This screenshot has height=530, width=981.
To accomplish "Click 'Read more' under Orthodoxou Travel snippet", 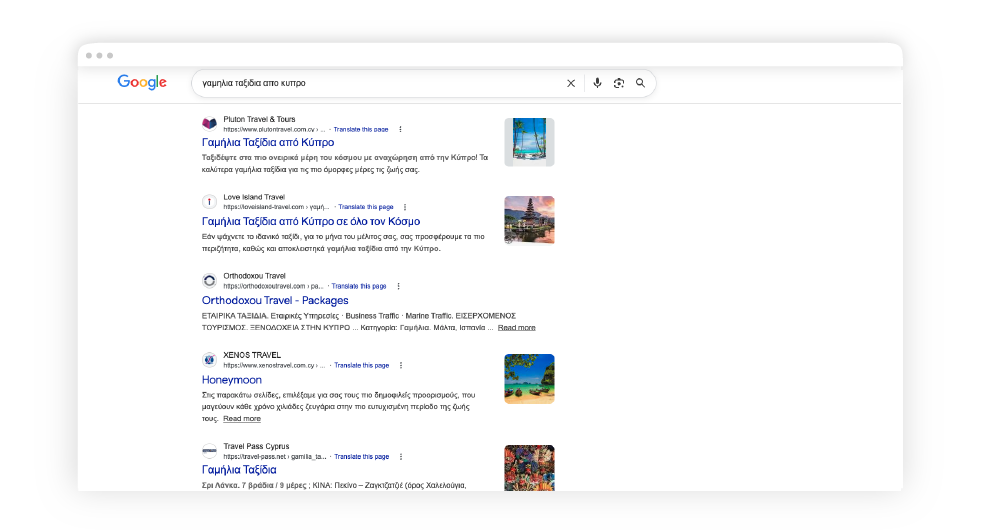I will point(516,328).
